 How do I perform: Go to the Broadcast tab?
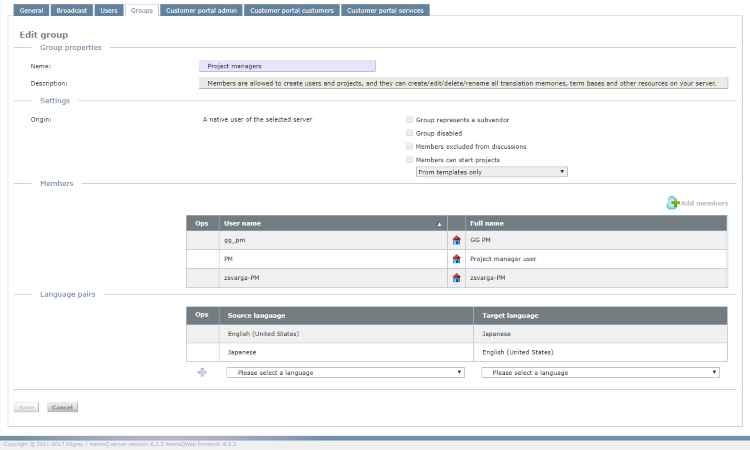coord(72,10)
